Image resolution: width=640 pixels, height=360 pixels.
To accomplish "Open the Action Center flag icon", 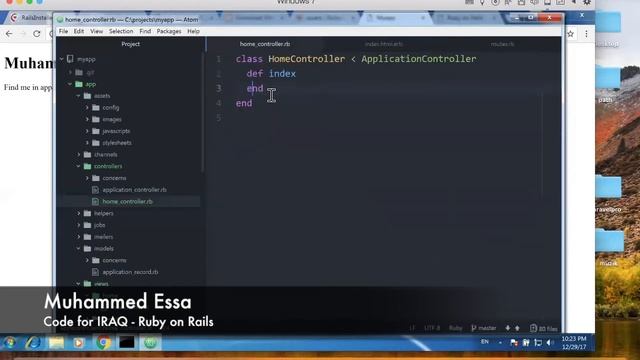I will [x=514, y=343].
